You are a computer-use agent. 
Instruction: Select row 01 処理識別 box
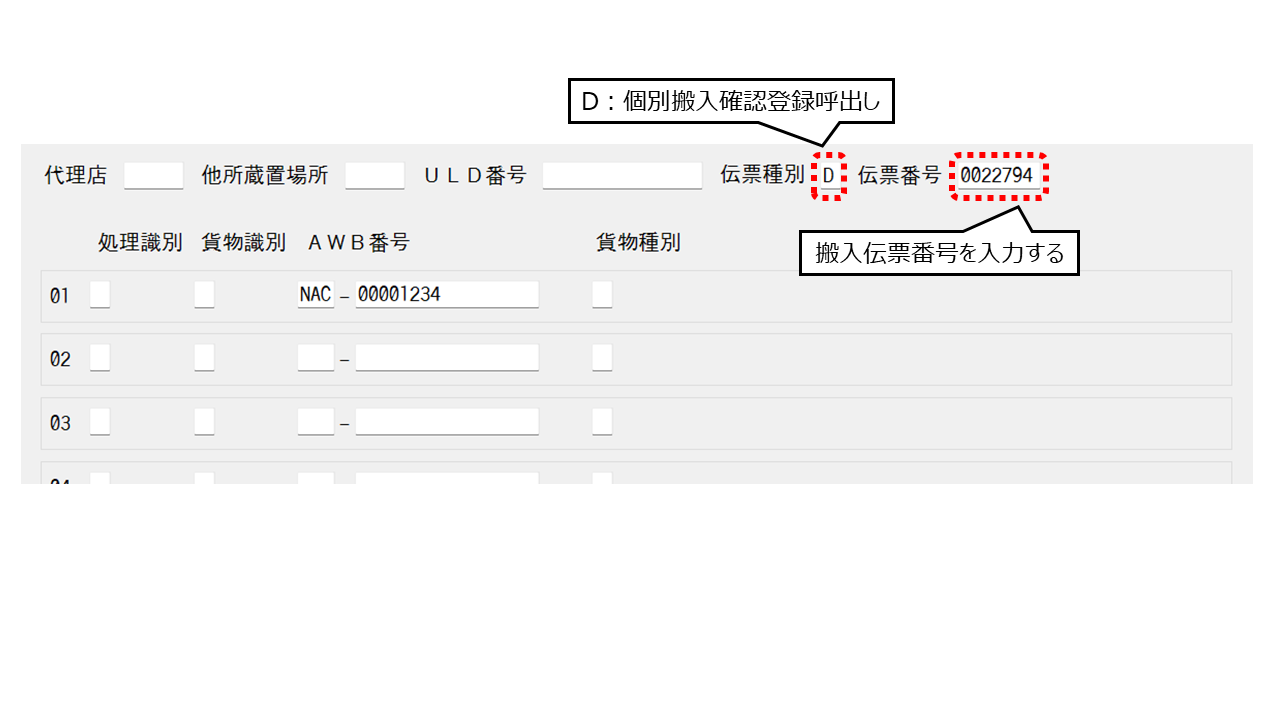coord(100,295)
